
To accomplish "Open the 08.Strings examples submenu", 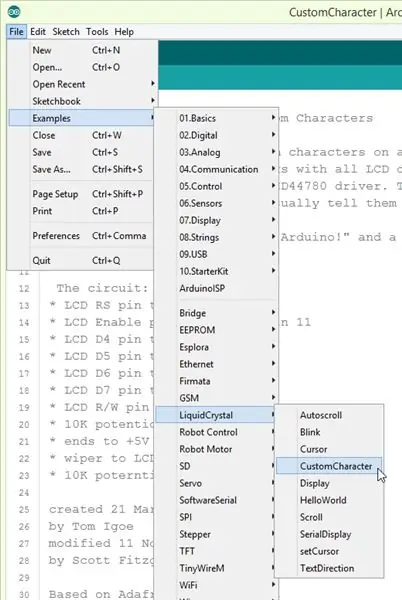I will coord(216,237).
